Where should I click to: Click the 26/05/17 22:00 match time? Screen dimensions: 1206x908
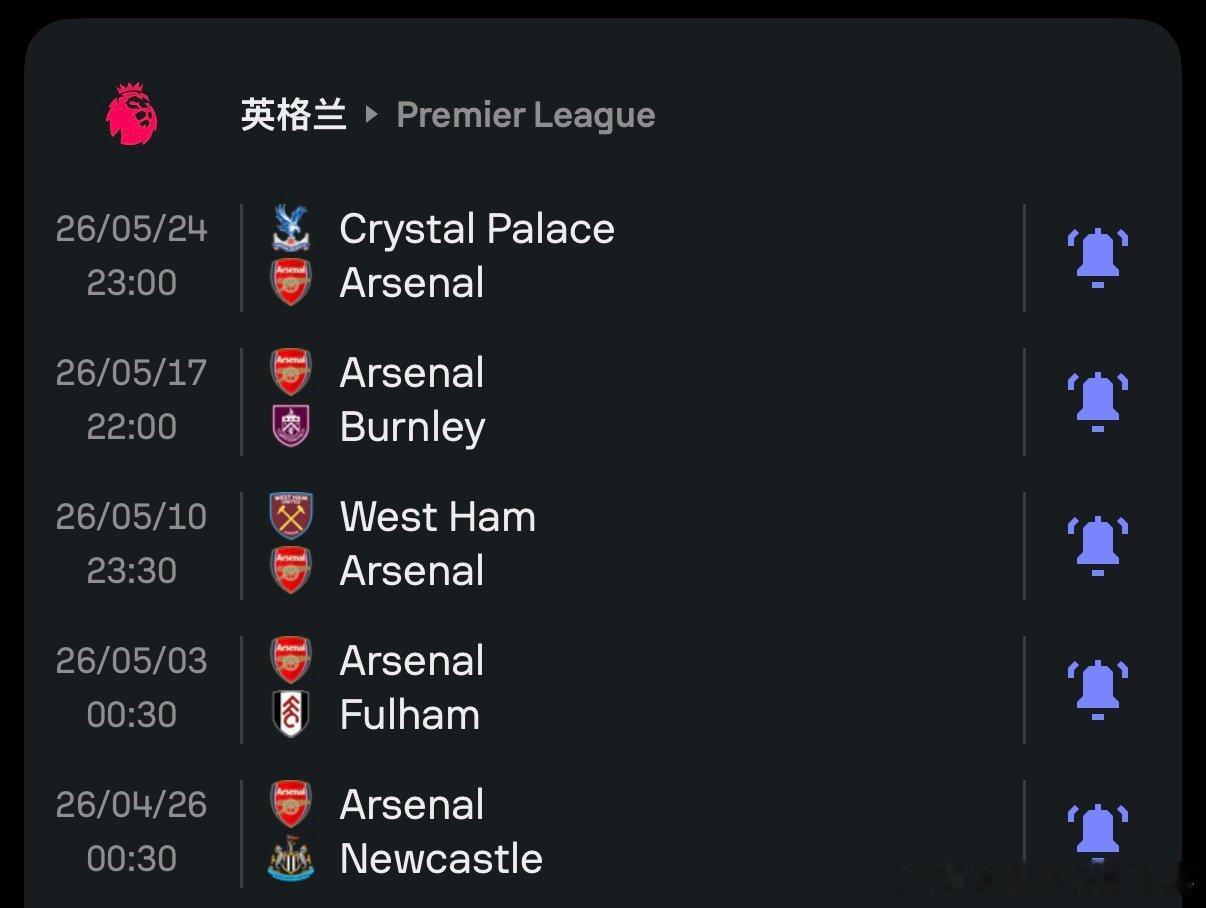pyautogui.click(x=131, y=400)
